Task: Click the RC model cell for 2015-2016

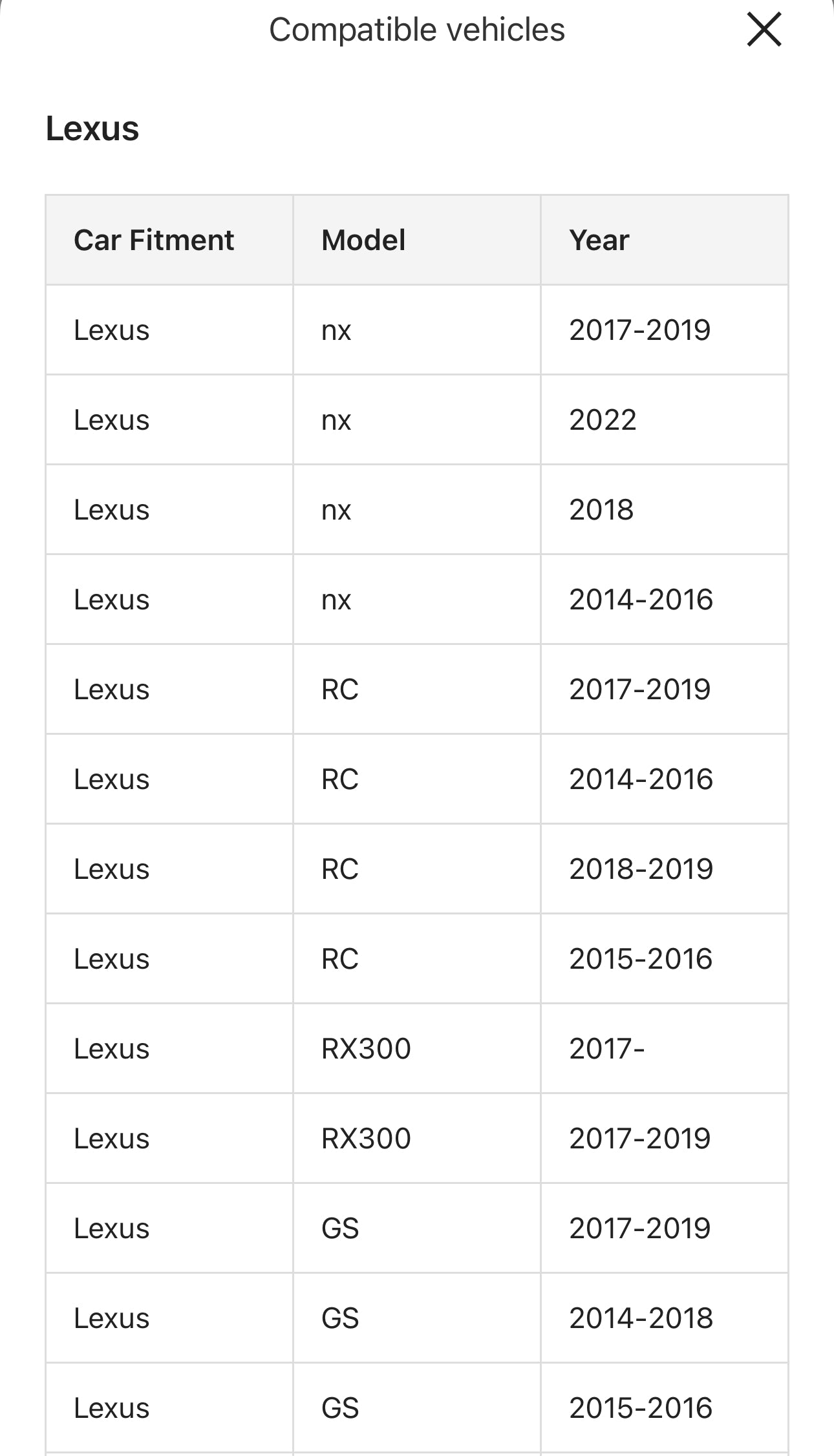Action: coord(417,958)
